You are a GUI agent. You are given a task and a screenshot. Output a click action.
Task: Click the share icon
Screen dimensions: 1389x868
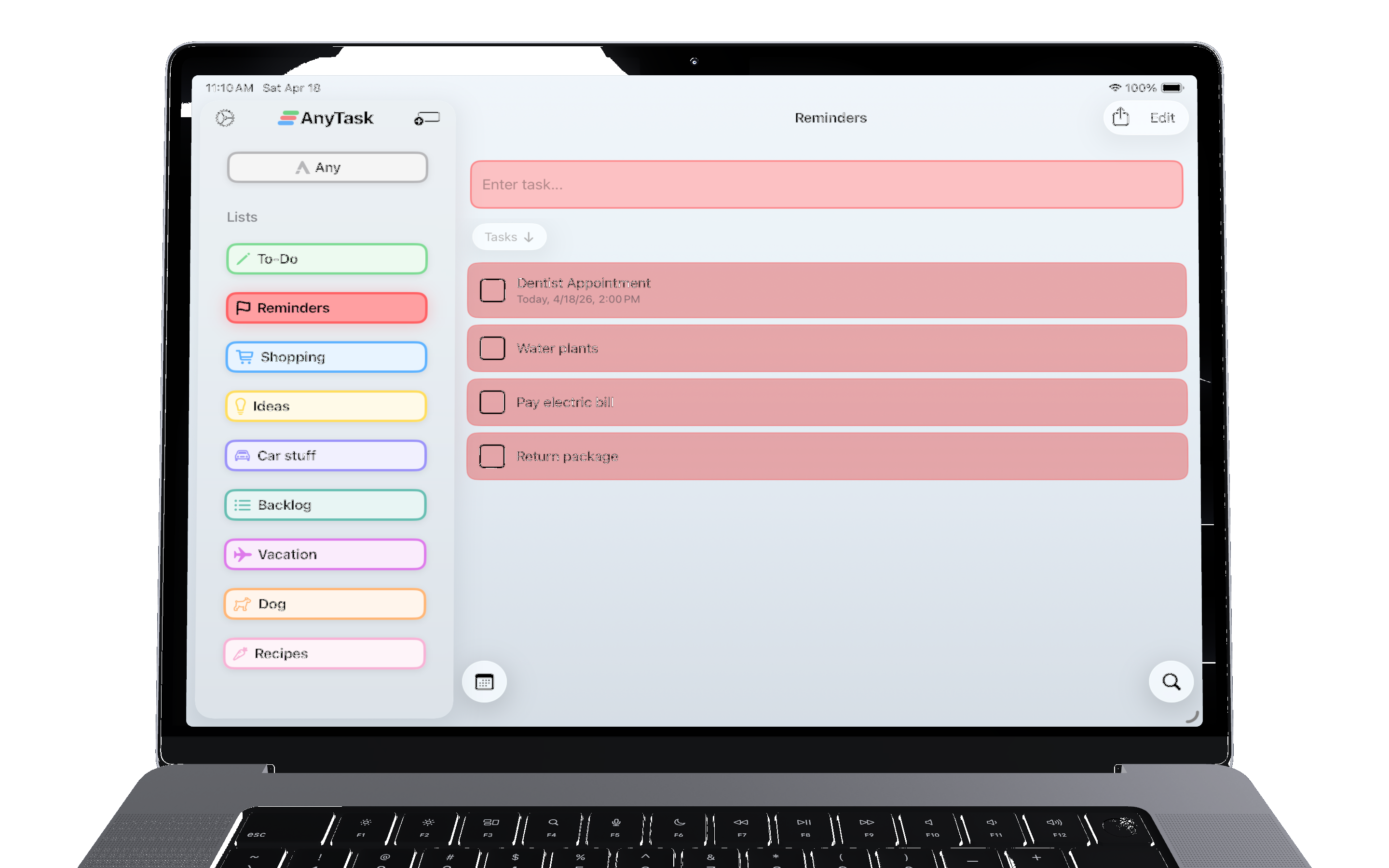1120,117
